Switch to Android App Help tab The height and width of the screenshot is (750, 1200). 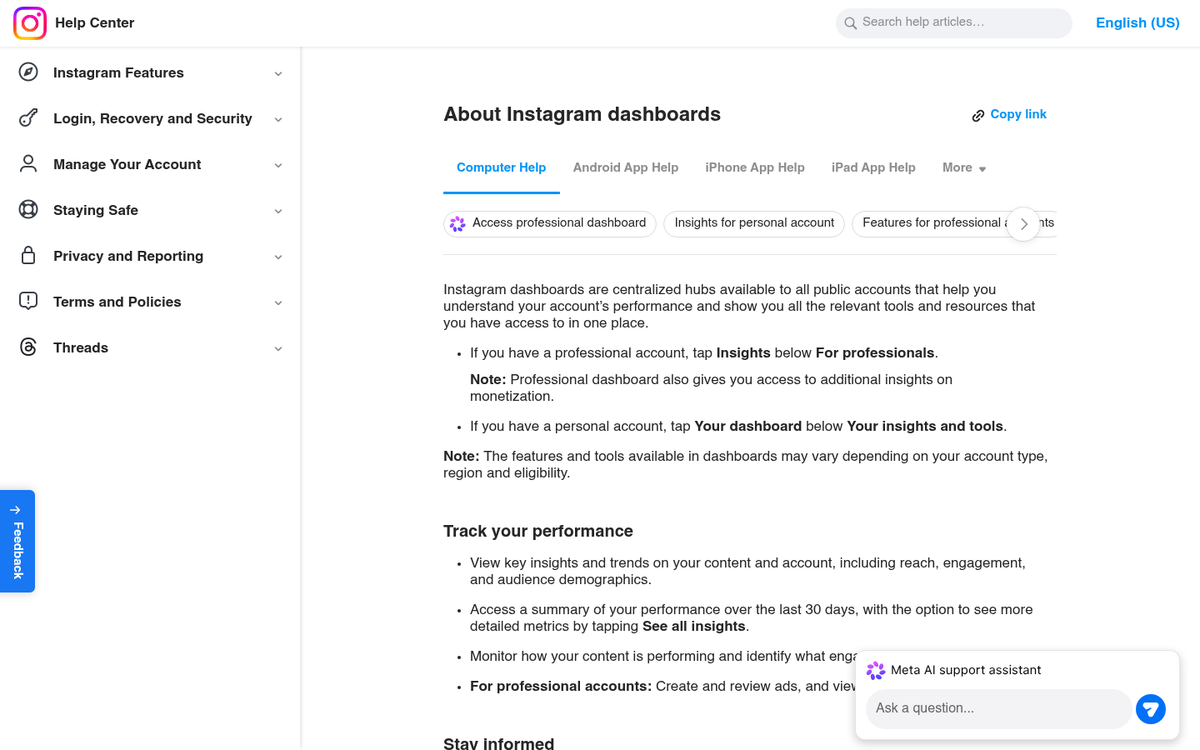(625, 168)
